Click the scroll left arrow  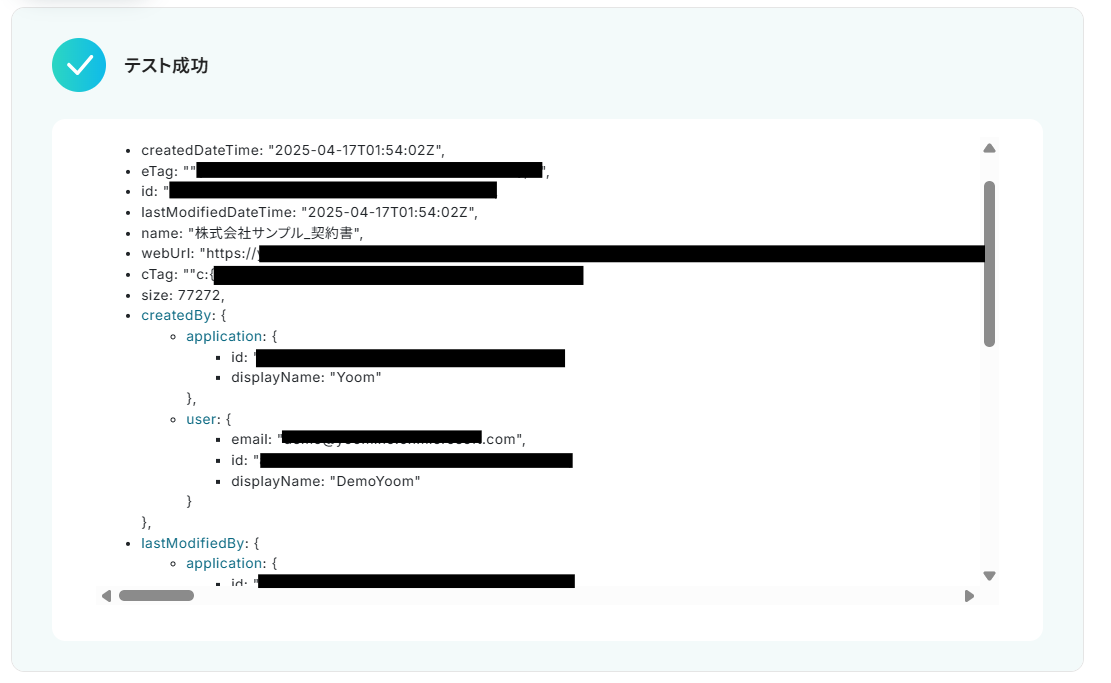107,596
